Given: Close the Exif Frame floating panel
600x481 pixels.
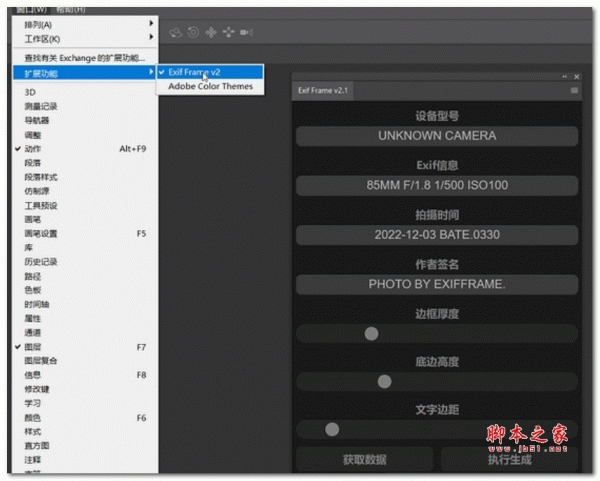Looking at the screenshot, I should [576, 77].
